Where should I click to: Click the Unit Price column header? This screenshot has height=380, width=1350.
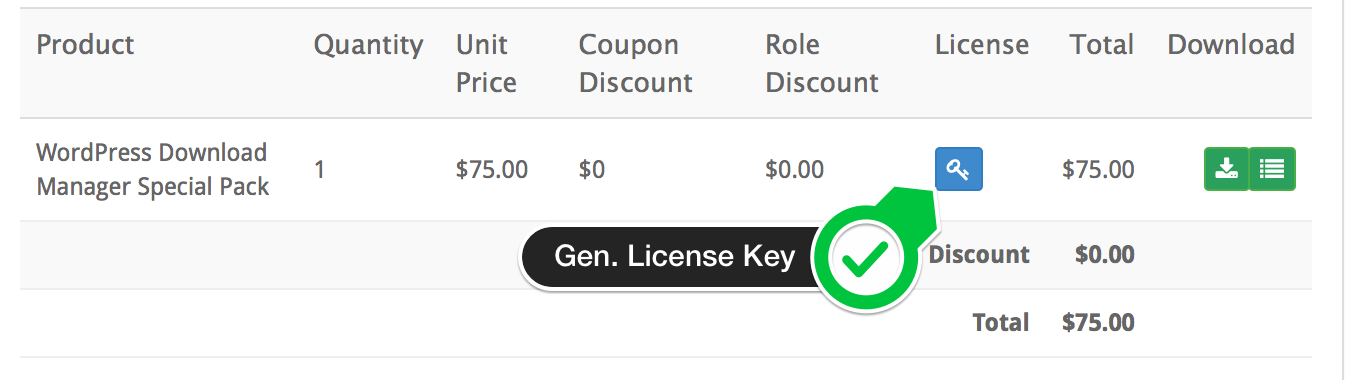tap(486, 63)
